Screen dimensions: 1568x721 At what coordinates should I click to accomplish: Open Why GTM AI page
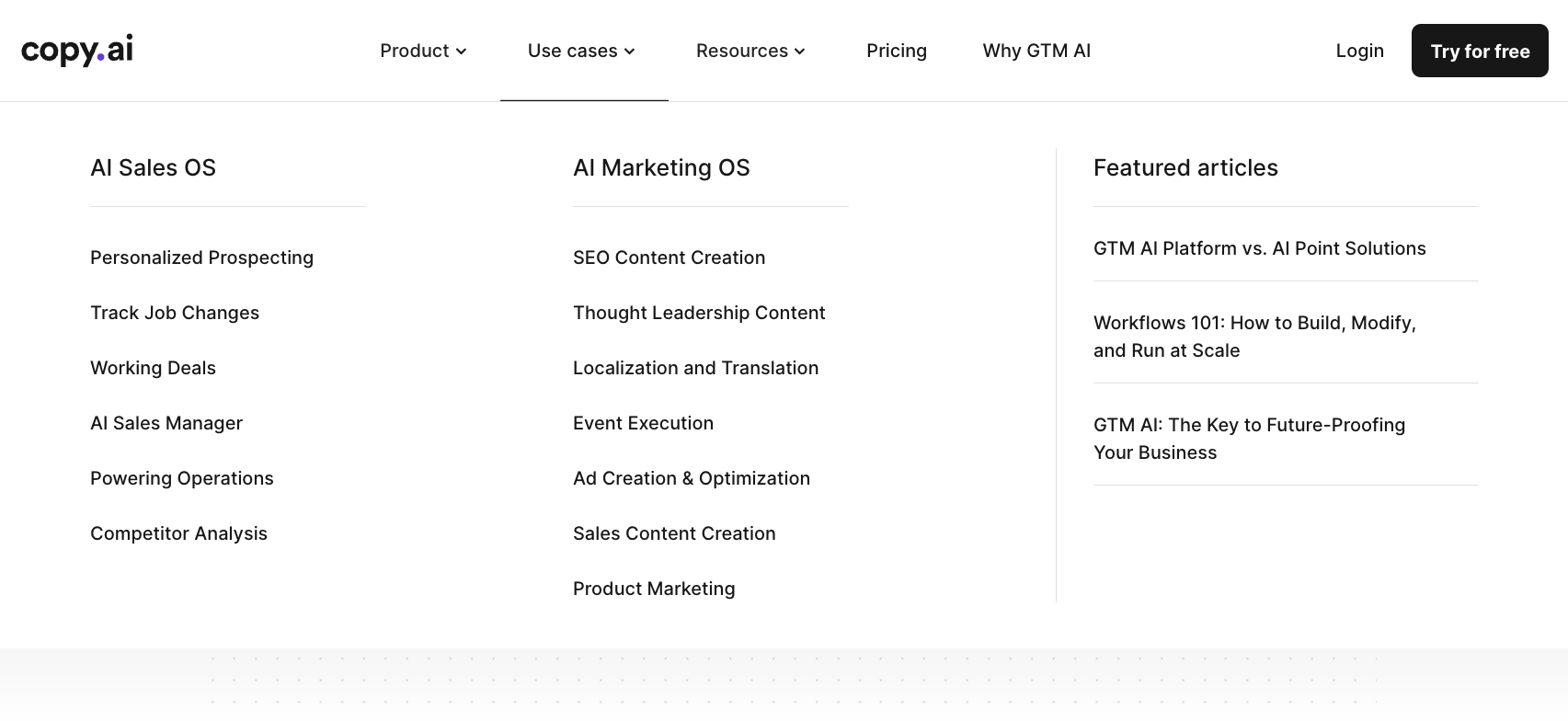point(1036,51)
